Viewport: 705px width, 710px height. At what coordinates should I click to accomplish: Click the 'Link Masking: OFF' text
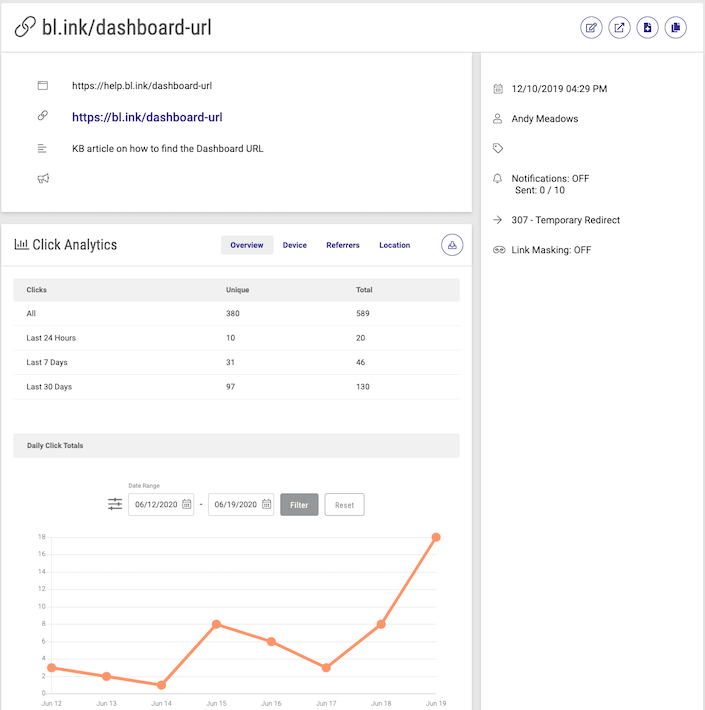tap(551, 250)
